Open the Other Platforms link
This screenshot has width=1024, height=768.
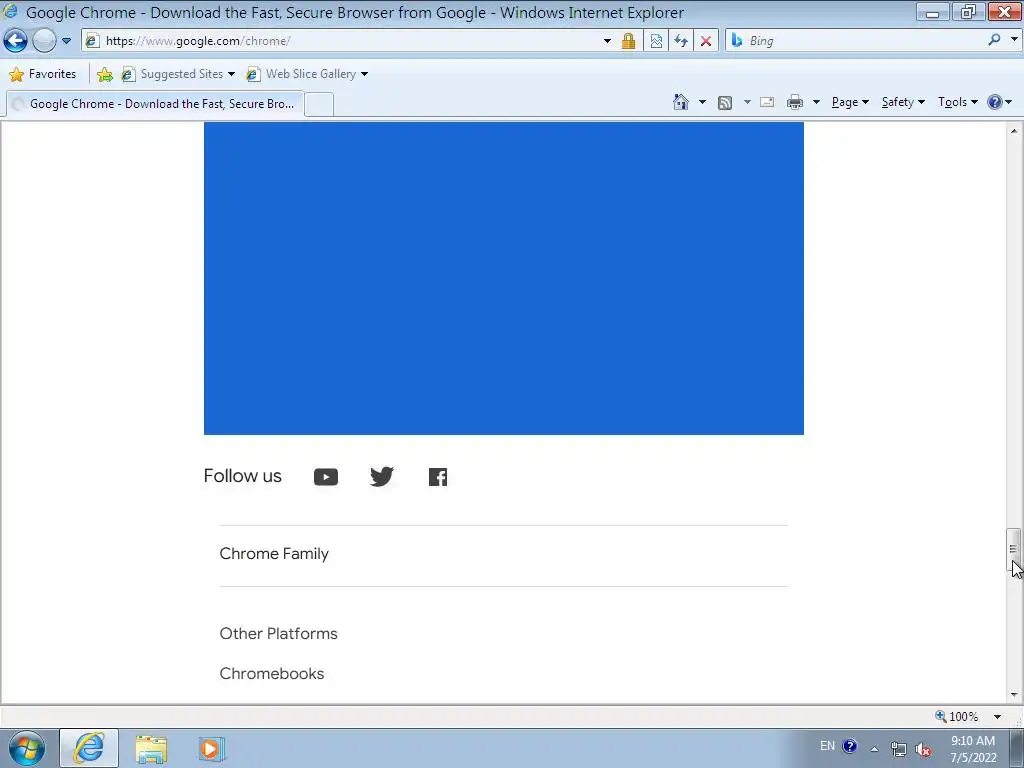click(278, 633)
